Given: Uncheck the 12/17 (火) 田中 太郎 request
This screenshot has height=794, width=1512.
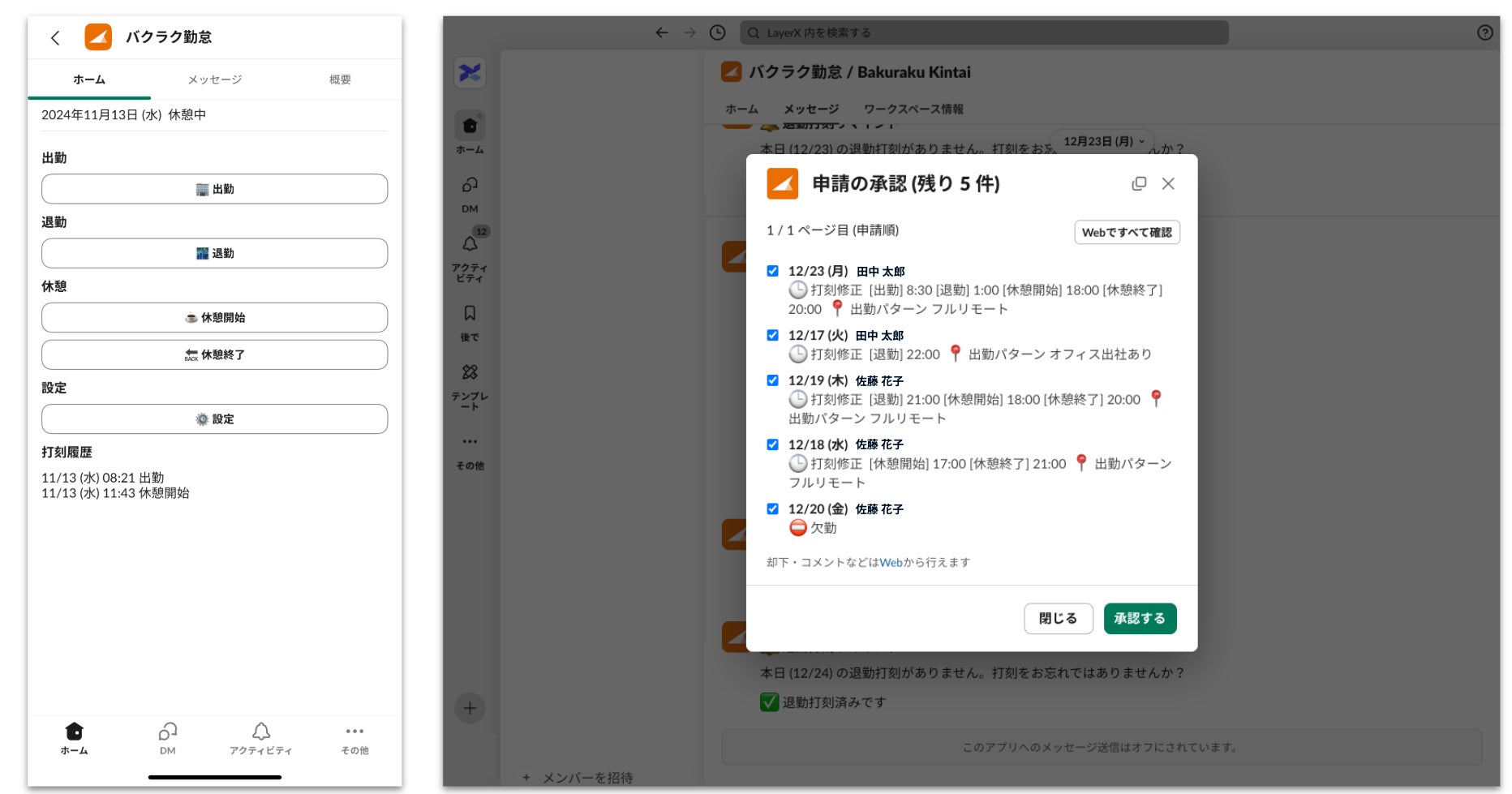Looking at the screenshot, I should point(772,335).
